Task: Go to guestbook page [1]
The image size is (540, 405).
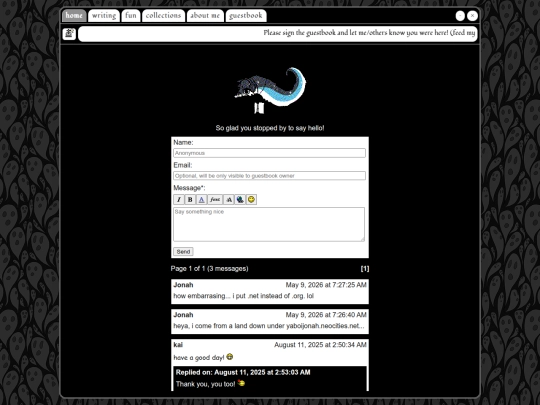Action: click(365, 269)
